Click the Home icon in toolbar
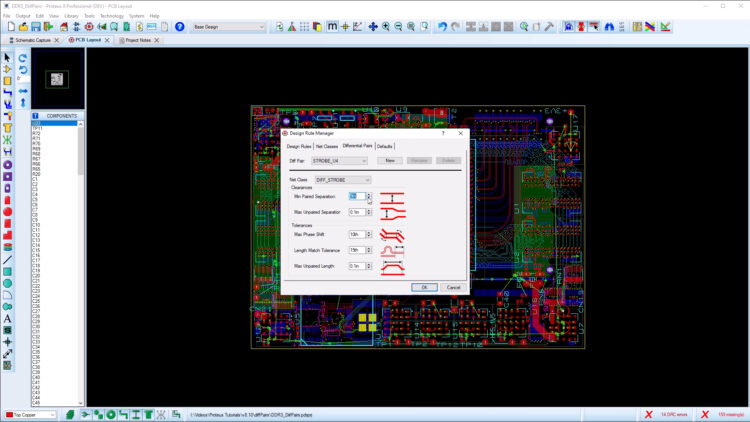Screen dimensions: 750x422 click(x=63, y=27)
